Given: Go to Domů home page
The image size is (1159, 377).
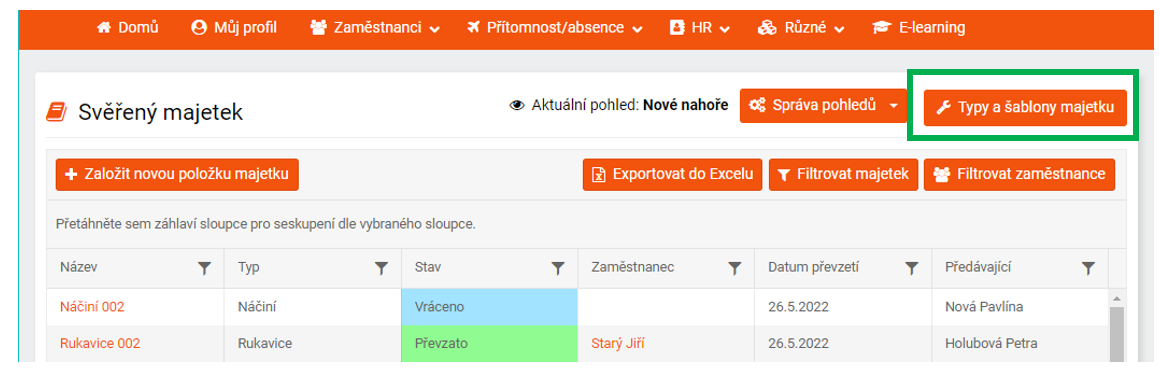Looking at the screenshot, I should 128,28.
